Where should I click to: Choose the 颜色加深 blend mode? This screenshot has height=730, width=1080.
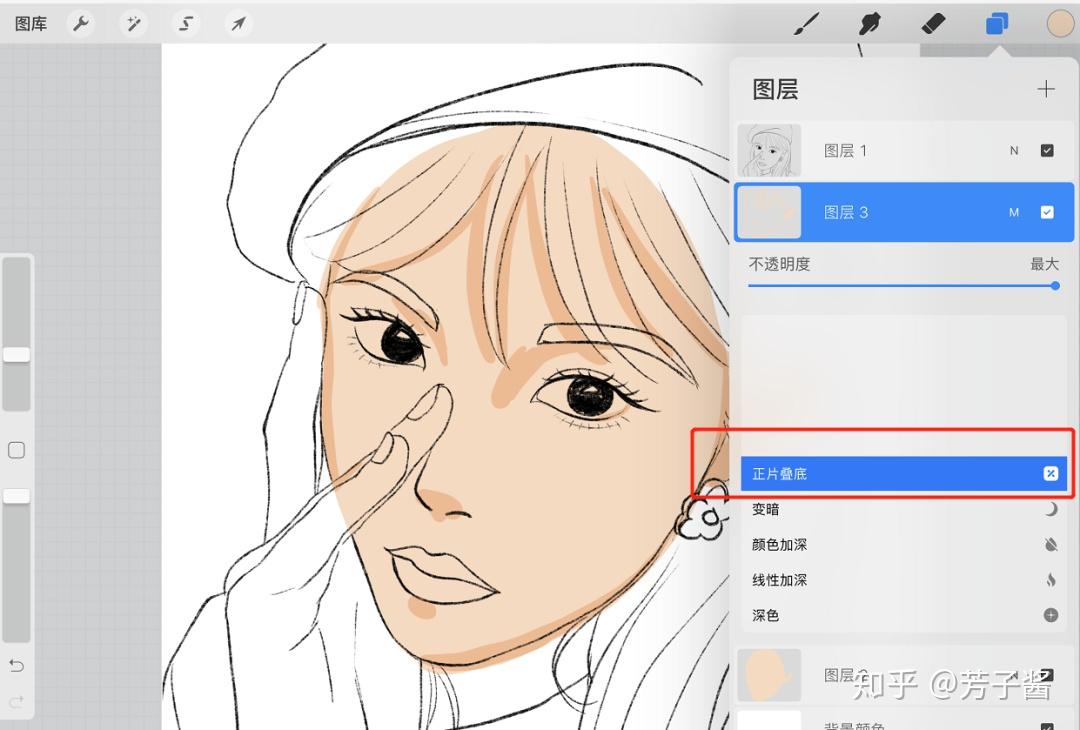point(904,544)
